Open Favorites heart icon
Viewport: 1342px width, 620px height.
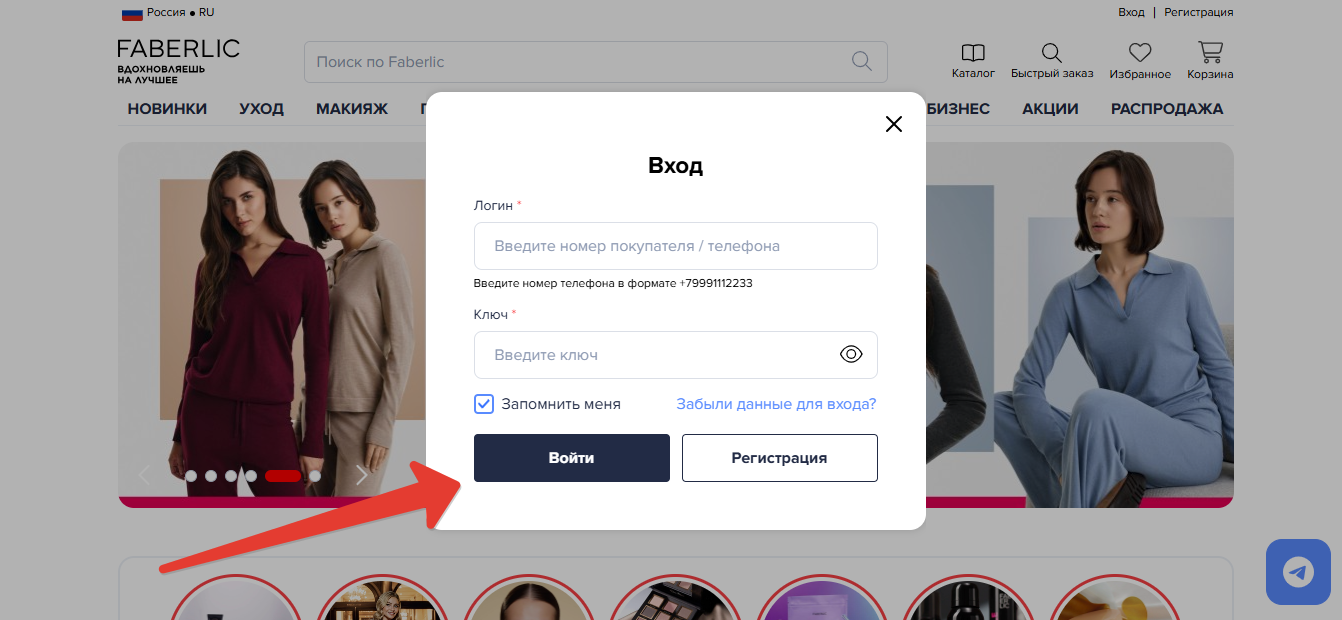point(1139,53)
